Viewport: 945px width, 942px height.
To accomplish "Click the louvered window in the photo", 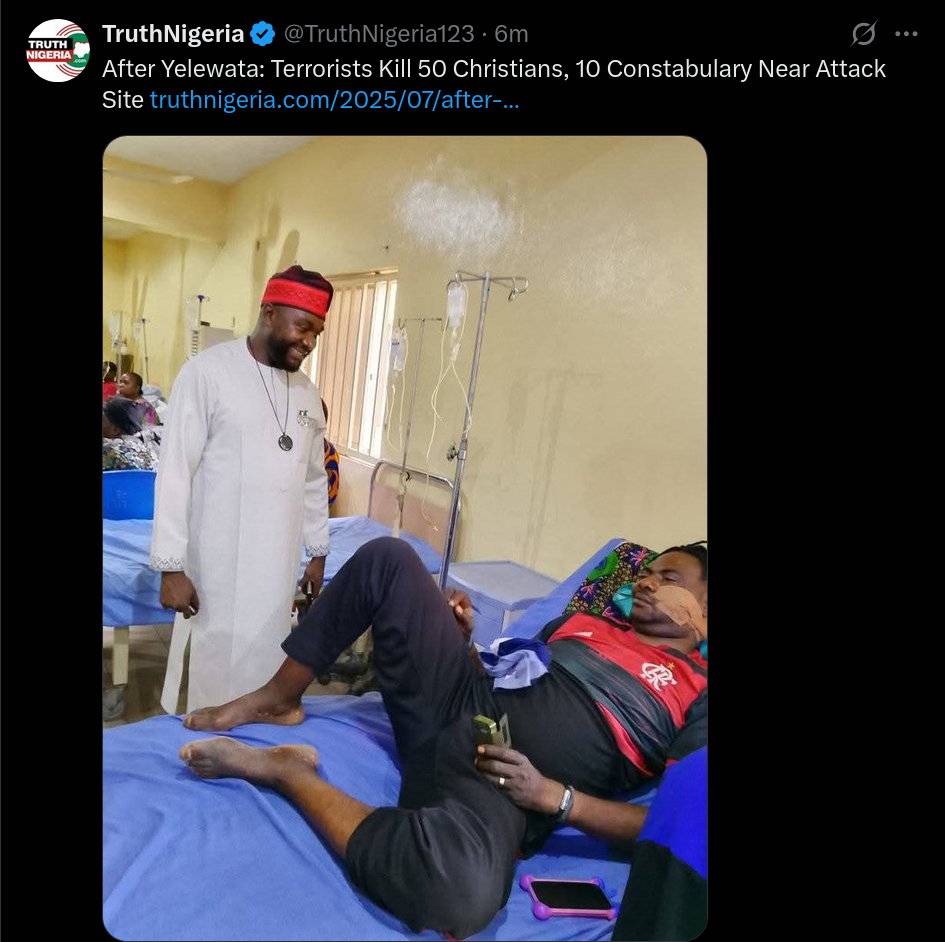I will click(356, 366).
